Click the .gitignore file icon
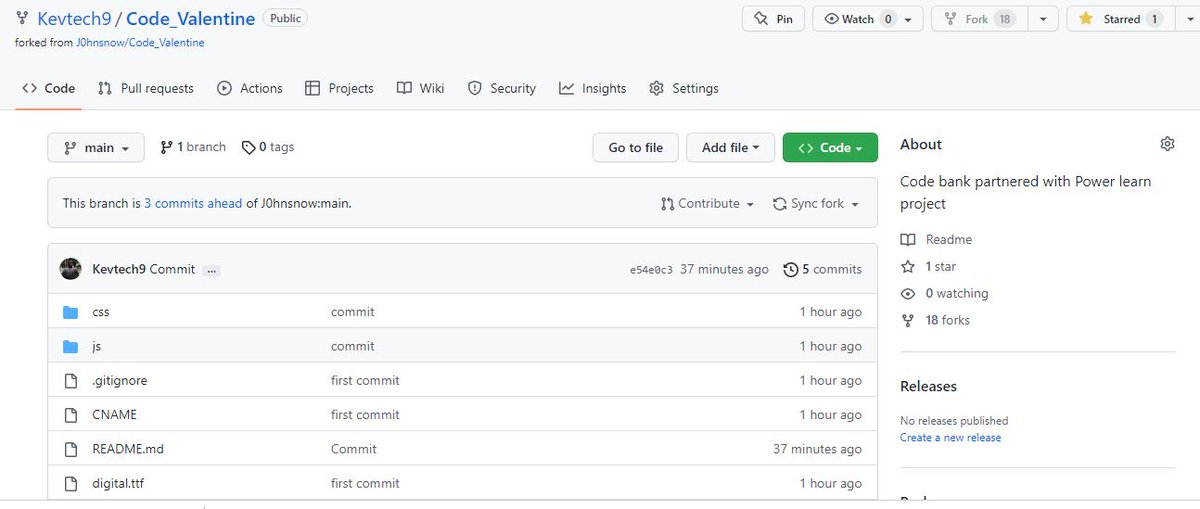Screen dimensions: 1200x509 (70, 380)
